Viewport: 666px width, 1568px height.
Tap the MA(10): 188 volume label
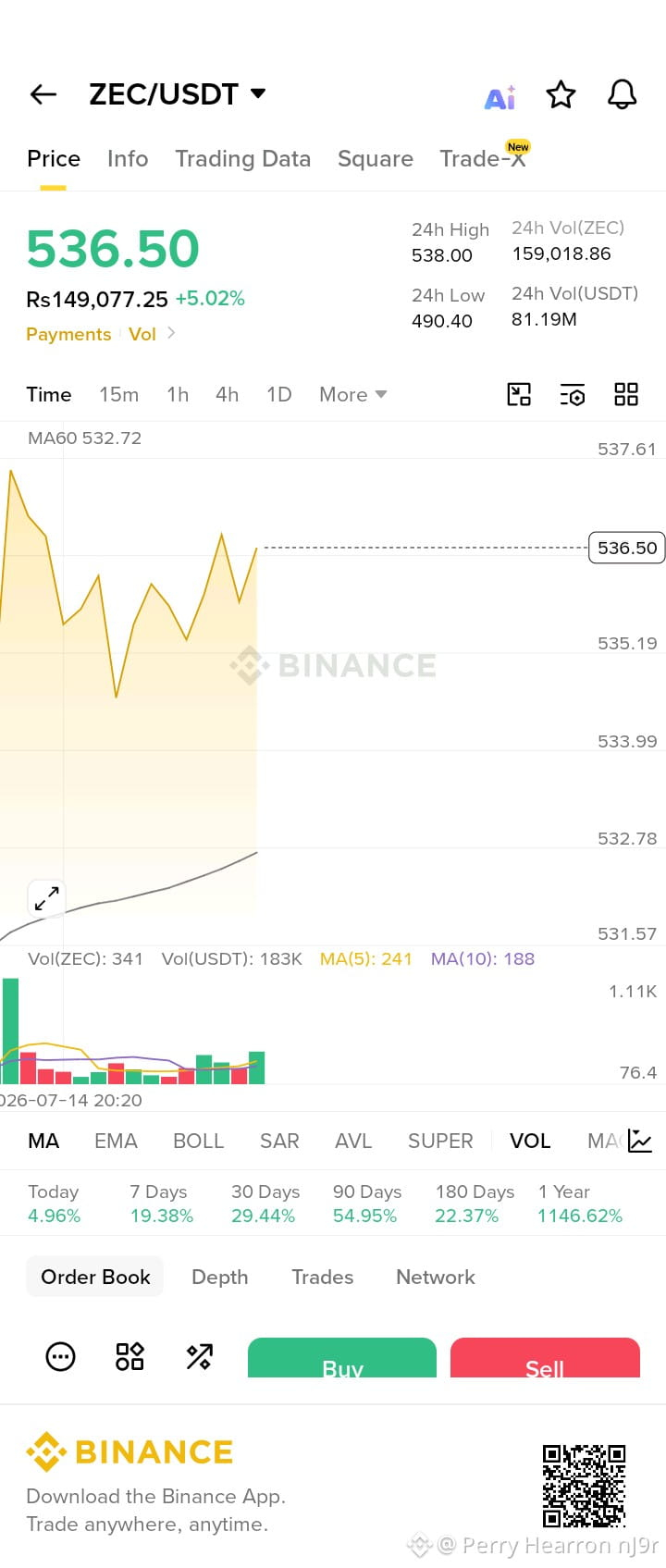483,959
